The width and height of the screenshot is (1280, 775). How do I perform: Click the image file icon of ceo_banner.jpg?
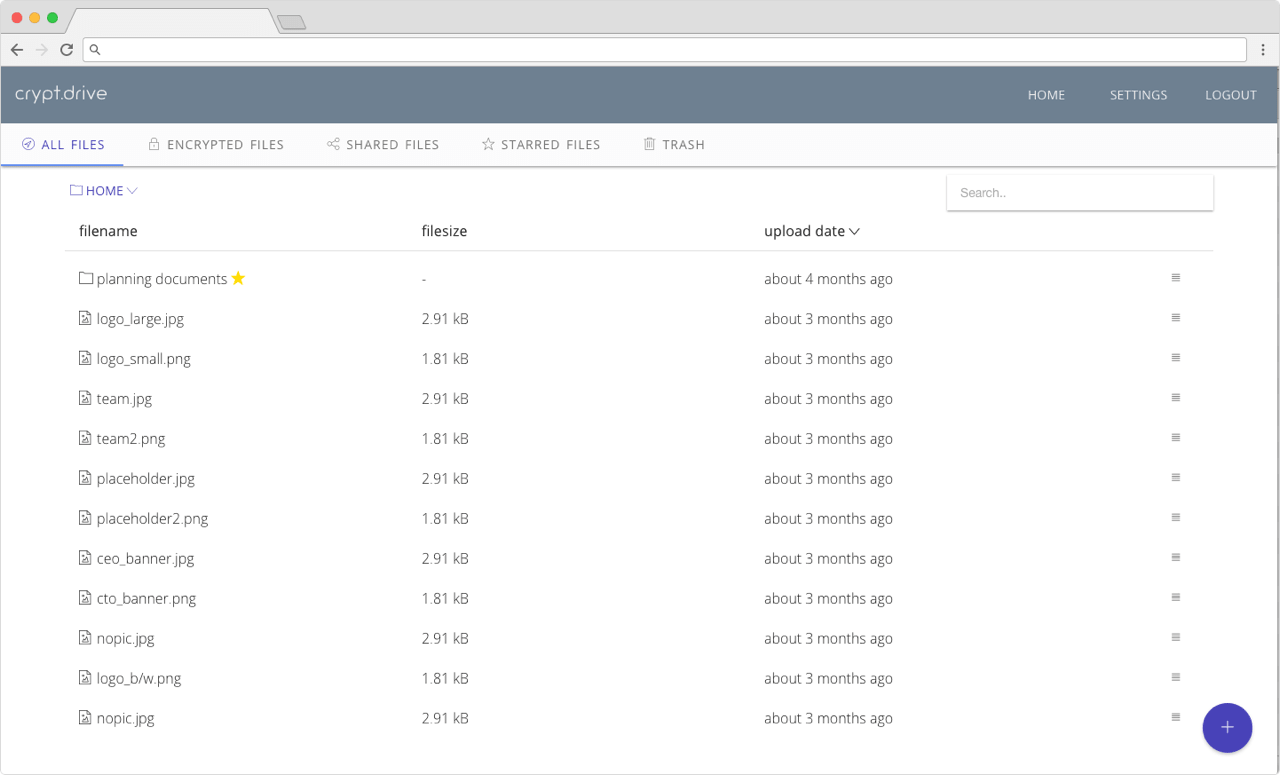click(x=85, y=558)
